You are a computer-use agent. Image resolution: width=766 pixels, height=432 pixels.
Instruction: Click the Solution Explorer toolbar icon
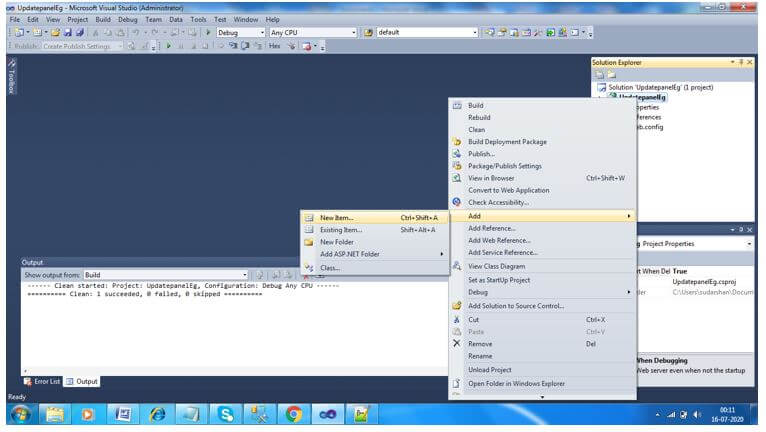tap(489, 32)
